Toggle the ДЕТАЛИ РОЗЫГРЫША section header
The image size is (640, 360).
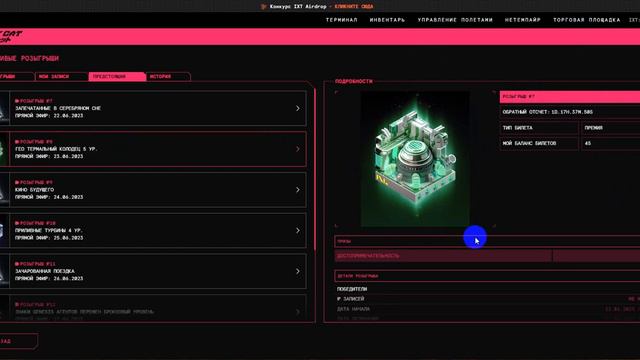[487, 276]
